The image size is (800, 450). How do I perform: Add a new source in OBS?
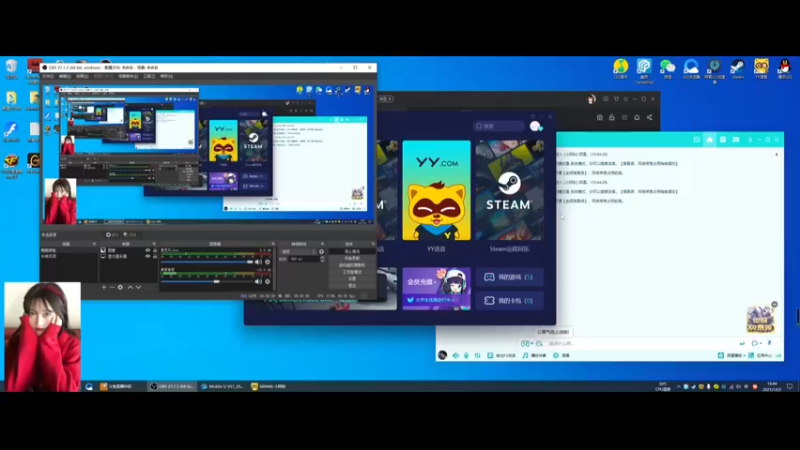(x=104, y=287)
